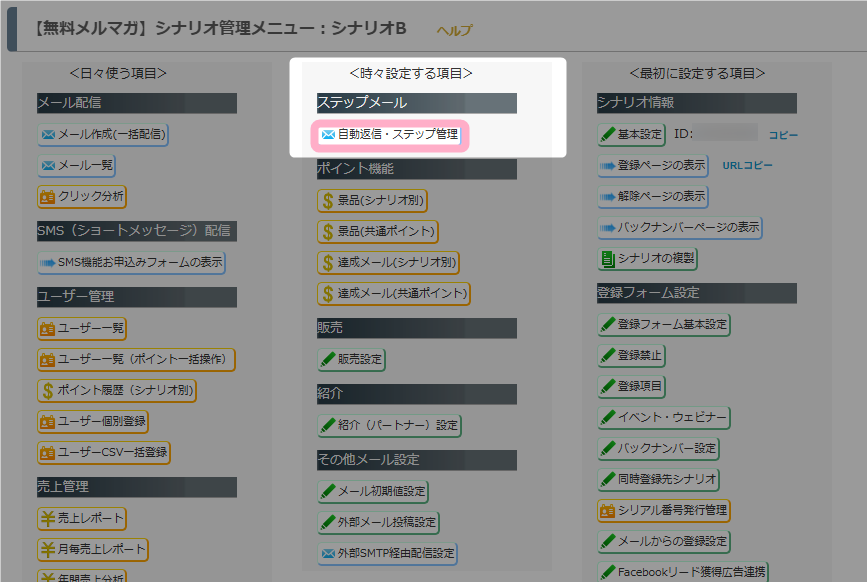Click envelope icon on 外部SMTP経由配信設定
Viewport: 867px width, 582px height.
tap(328, 553)
